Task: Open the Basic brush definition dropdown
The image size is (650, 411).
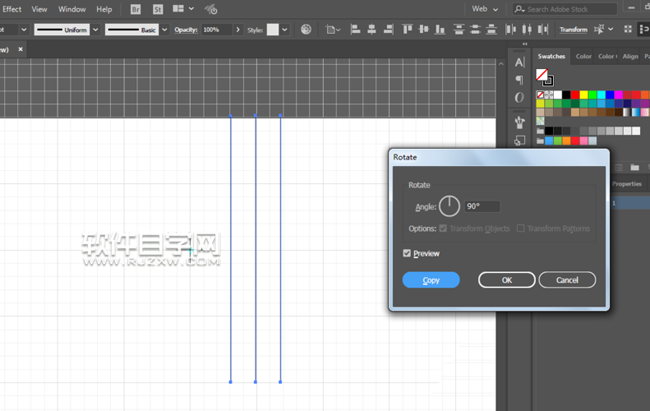Action: (x=166, y=30)
